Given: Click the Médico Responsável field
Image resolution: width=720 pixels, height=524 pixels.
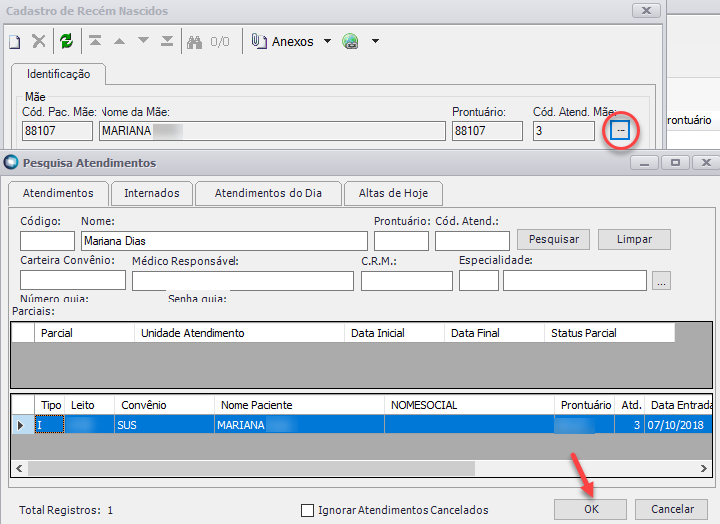Looking at the screenshot, I should tap(243, 281).
